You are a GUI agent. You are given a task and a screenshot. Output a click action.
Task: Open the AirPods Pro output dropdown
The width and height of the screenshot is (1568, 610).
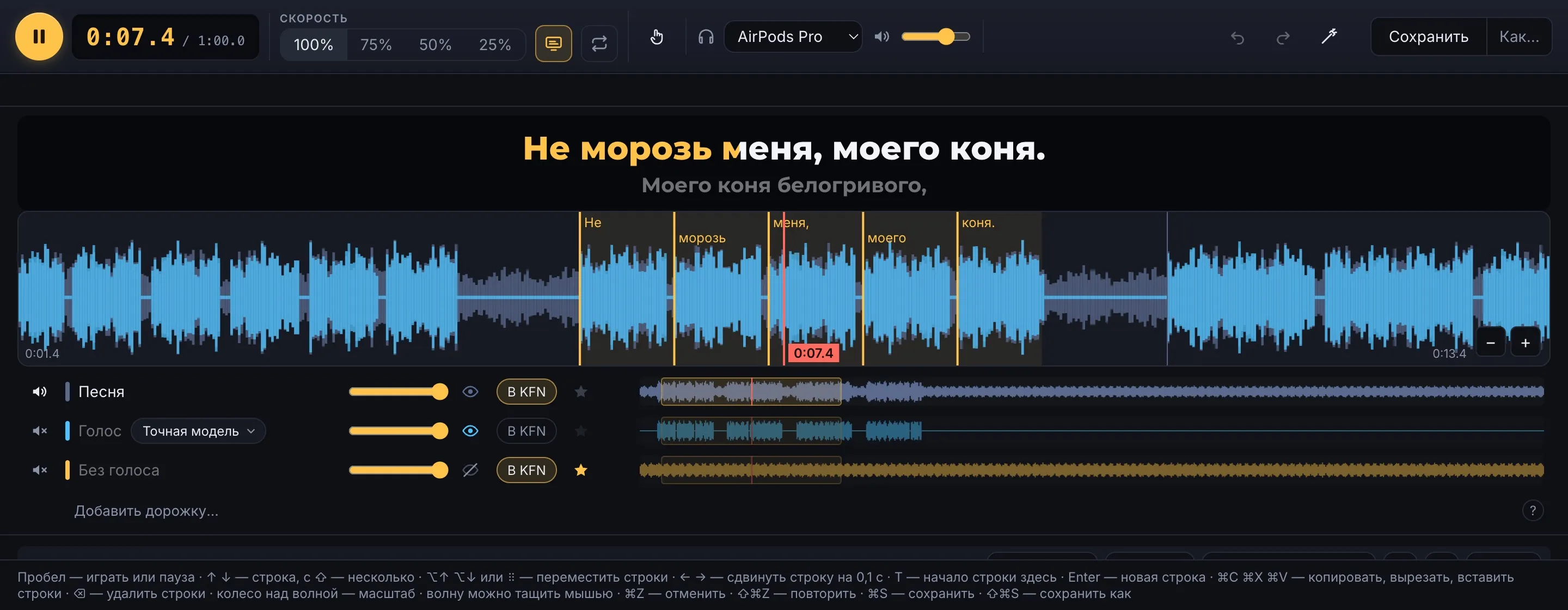click(793, 36)
